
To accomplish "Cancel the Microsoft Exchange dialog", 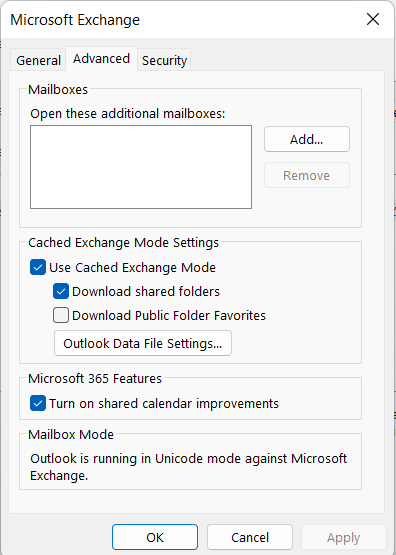I will tap(250, 537).
